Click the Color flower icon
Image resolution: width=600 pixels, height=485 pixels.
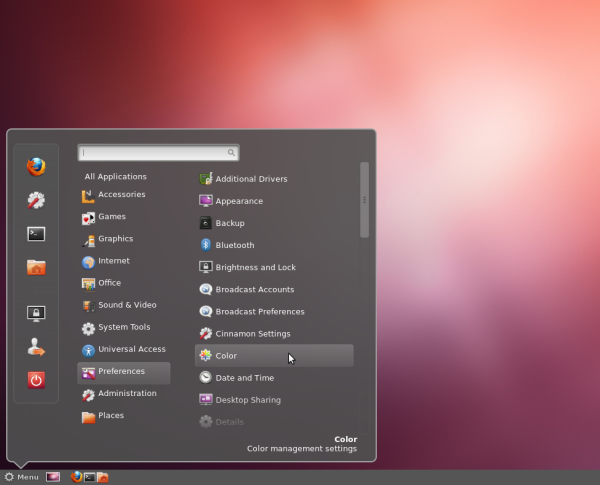click(205, 356)
